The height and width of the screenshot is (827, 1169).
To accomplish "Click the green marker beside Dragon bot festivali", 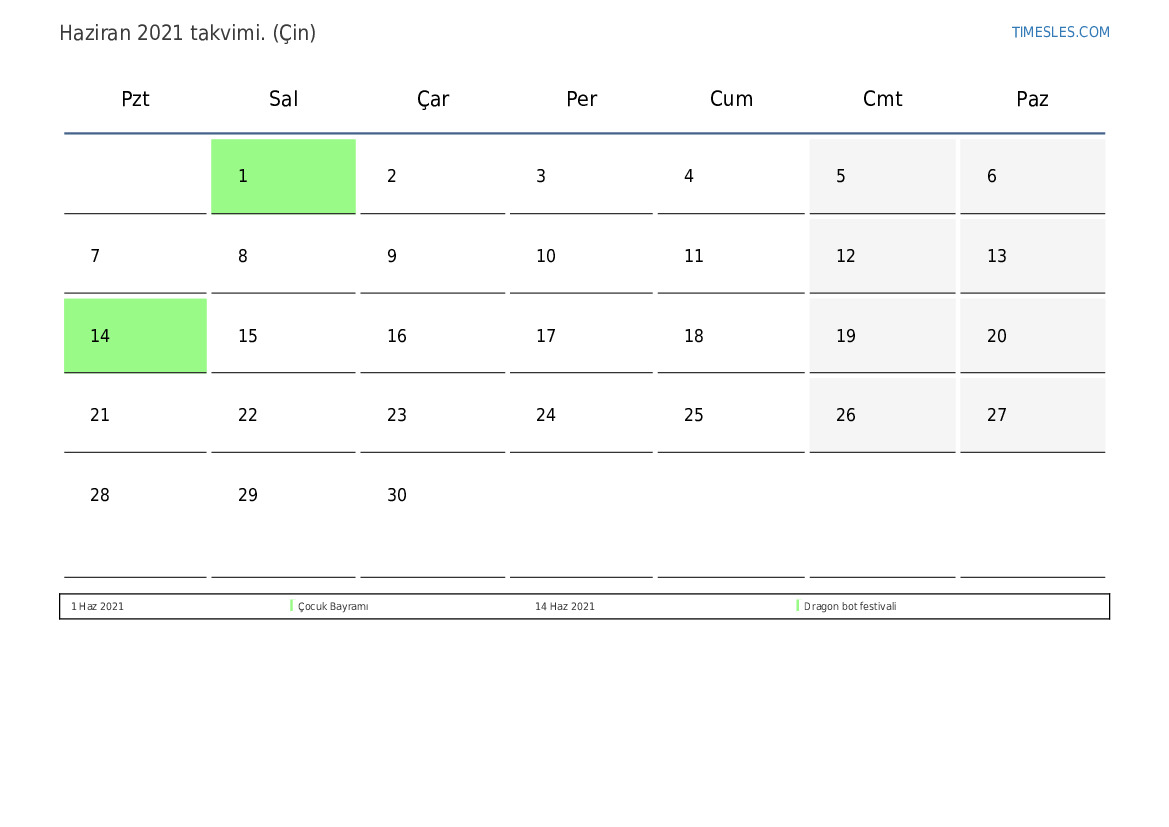I will [797, 606].
